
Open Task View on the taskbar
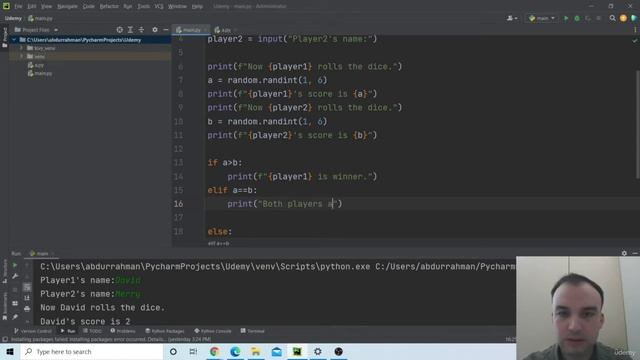pyautogui.click(x=193, y=351)
